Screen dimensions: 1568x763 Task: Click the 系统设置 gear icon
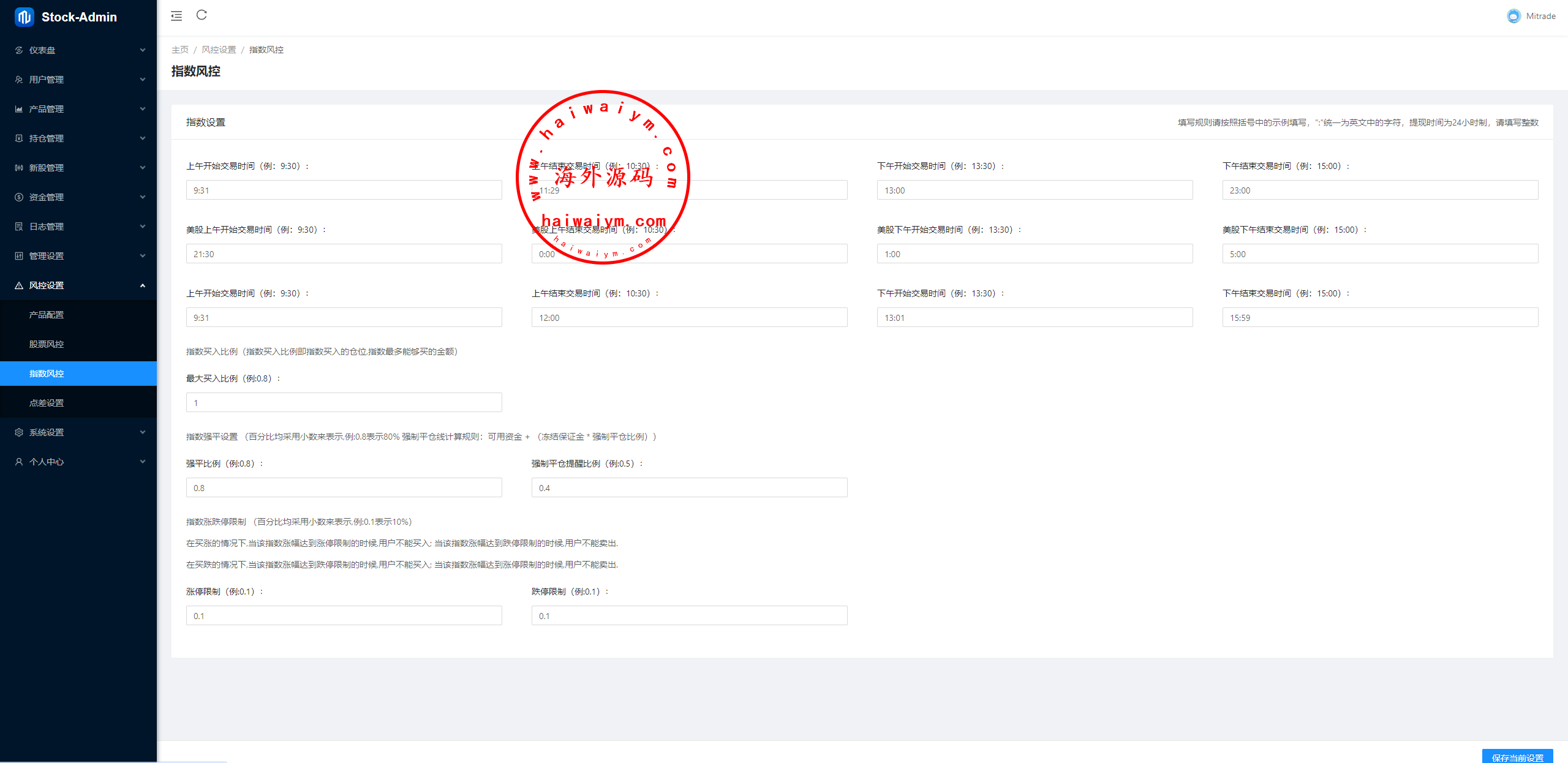point(19,432)
